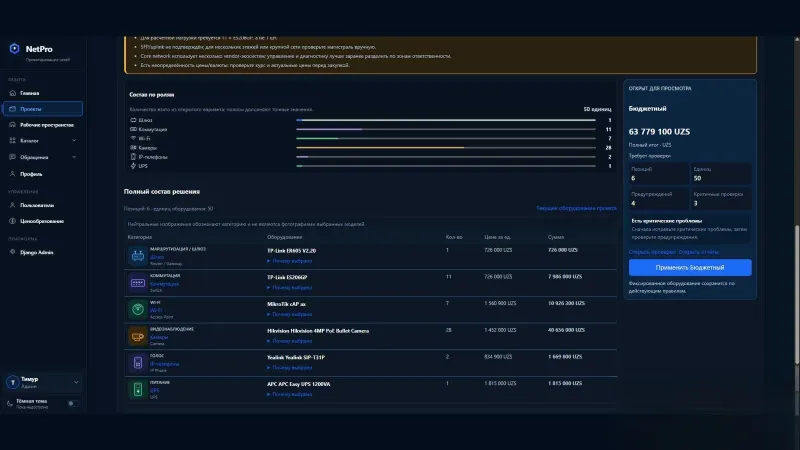
Task: Toggle the Тёмная тема switch
Action: pos(72,404)
